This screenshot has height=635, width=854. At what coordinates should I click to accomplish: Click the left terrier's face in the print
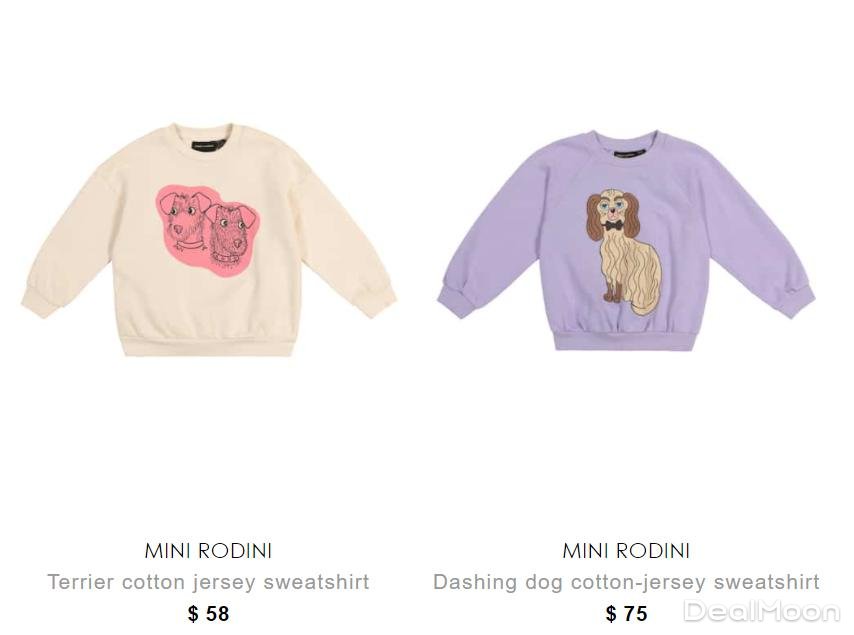(x=186, y=219)
